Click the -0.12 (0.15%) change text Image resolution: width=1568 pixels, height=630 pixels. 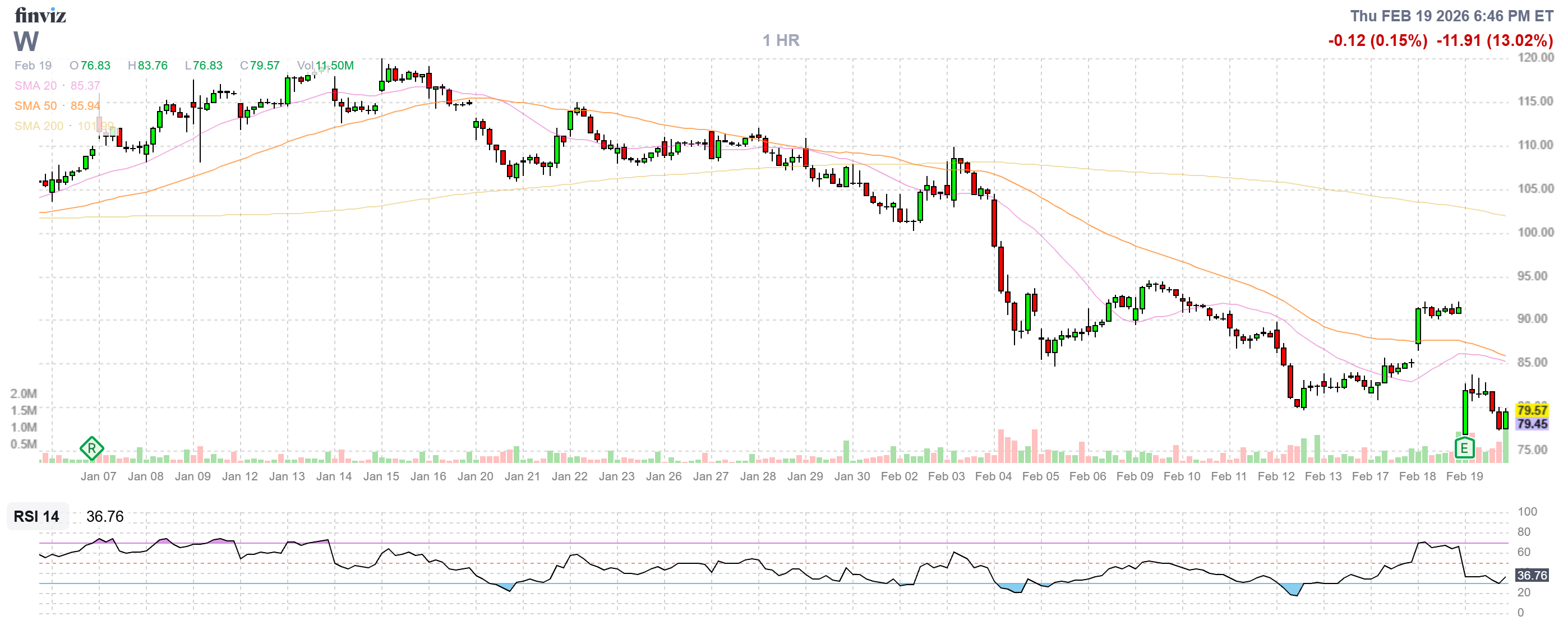[1377, 41]
